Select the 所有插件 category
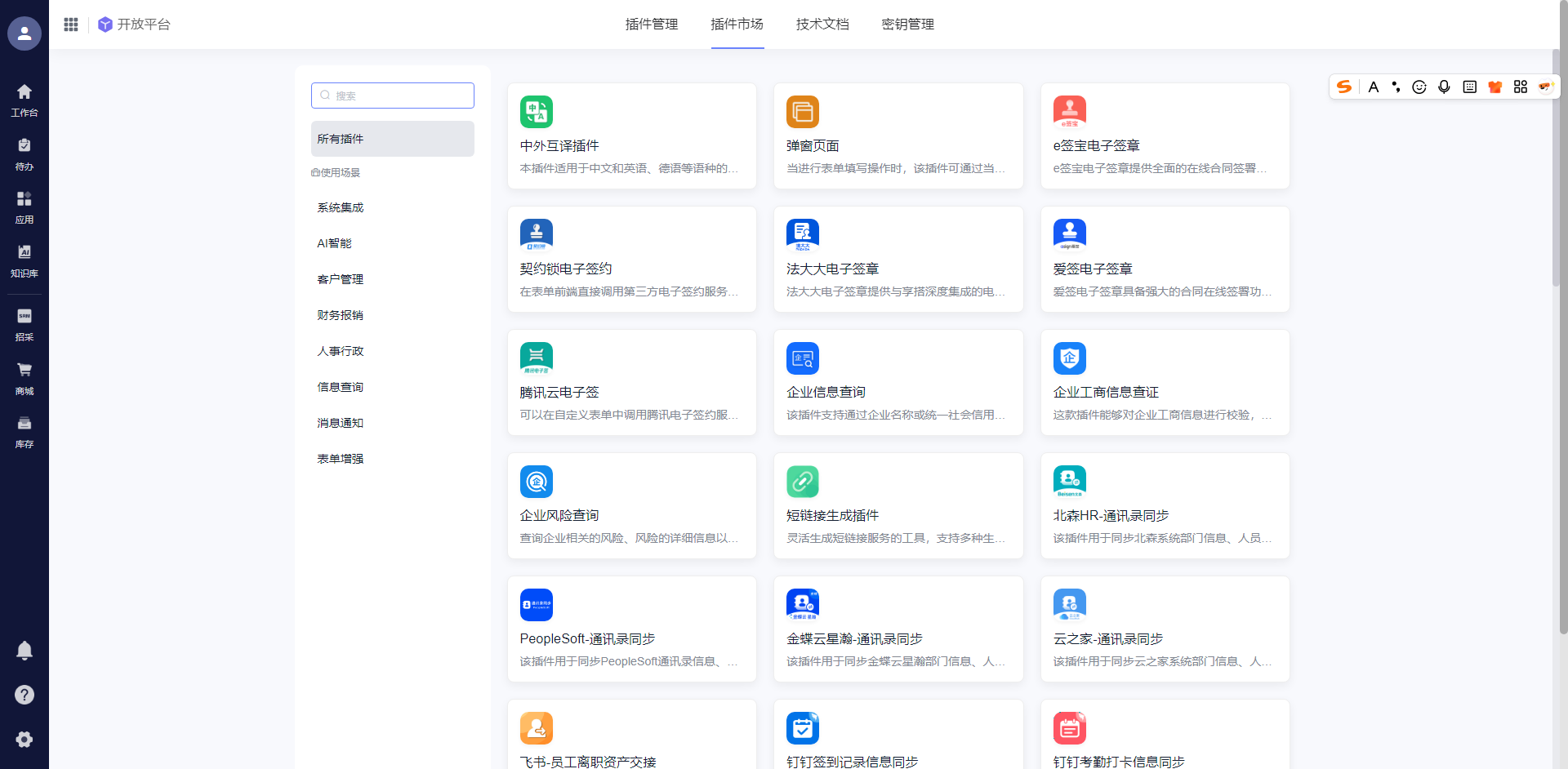This screenshot has width=1568, height=769. tap(392, 139)
